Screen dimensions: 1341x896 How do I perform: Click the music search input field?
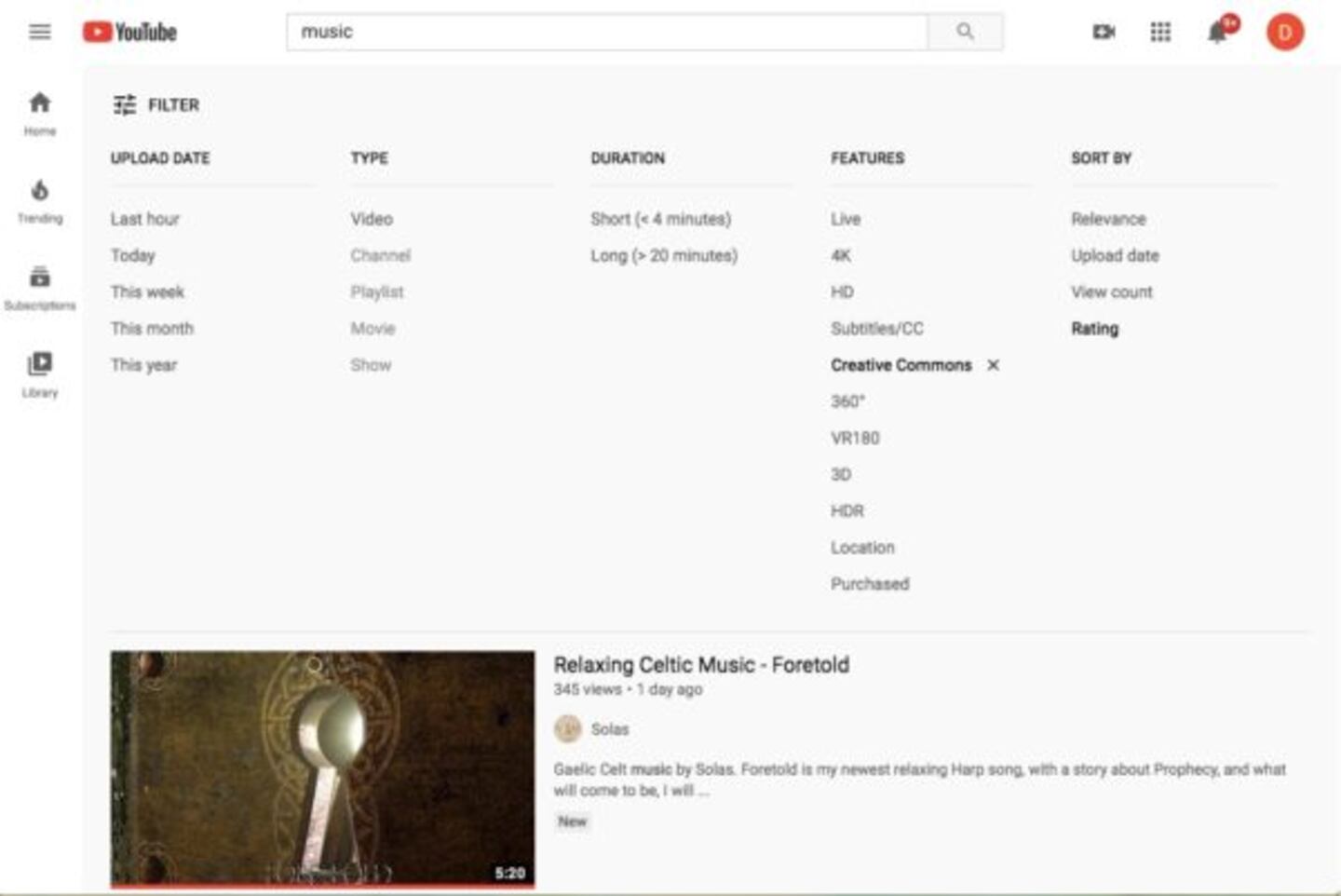605,33
